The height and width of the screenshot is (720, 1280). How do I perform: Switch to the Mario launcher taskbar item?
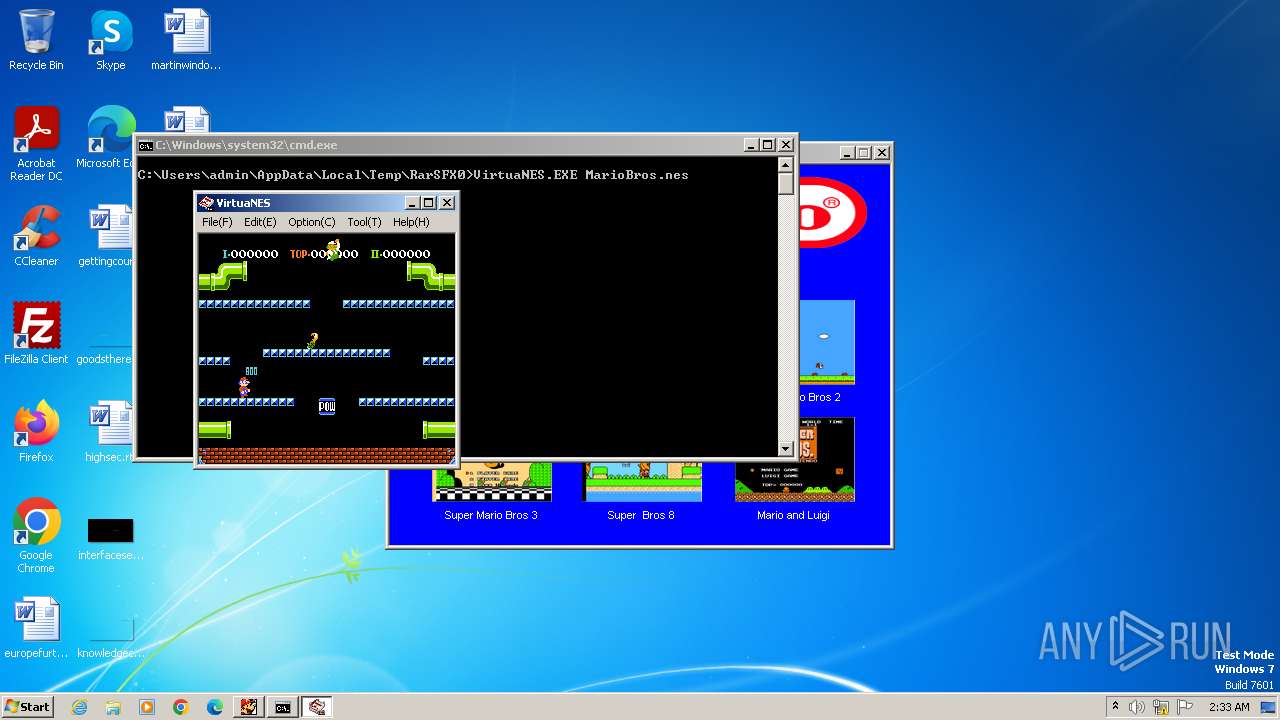249,707
